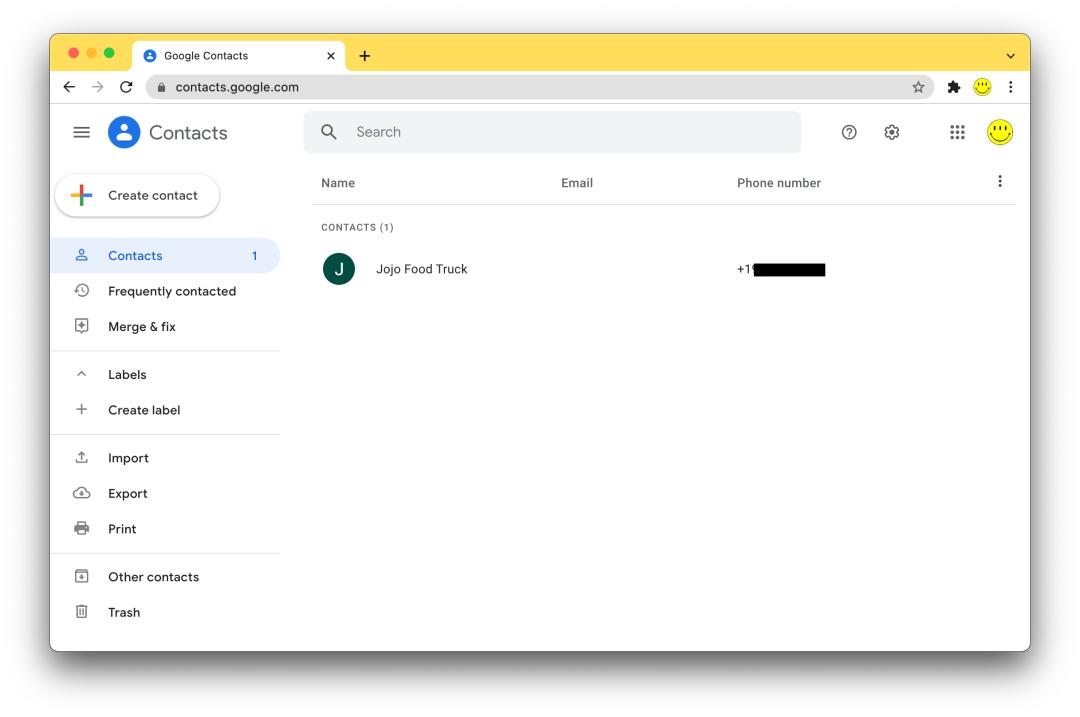Click the Trash bin icon
1080x717 pixels.
(x=81, y=612)
